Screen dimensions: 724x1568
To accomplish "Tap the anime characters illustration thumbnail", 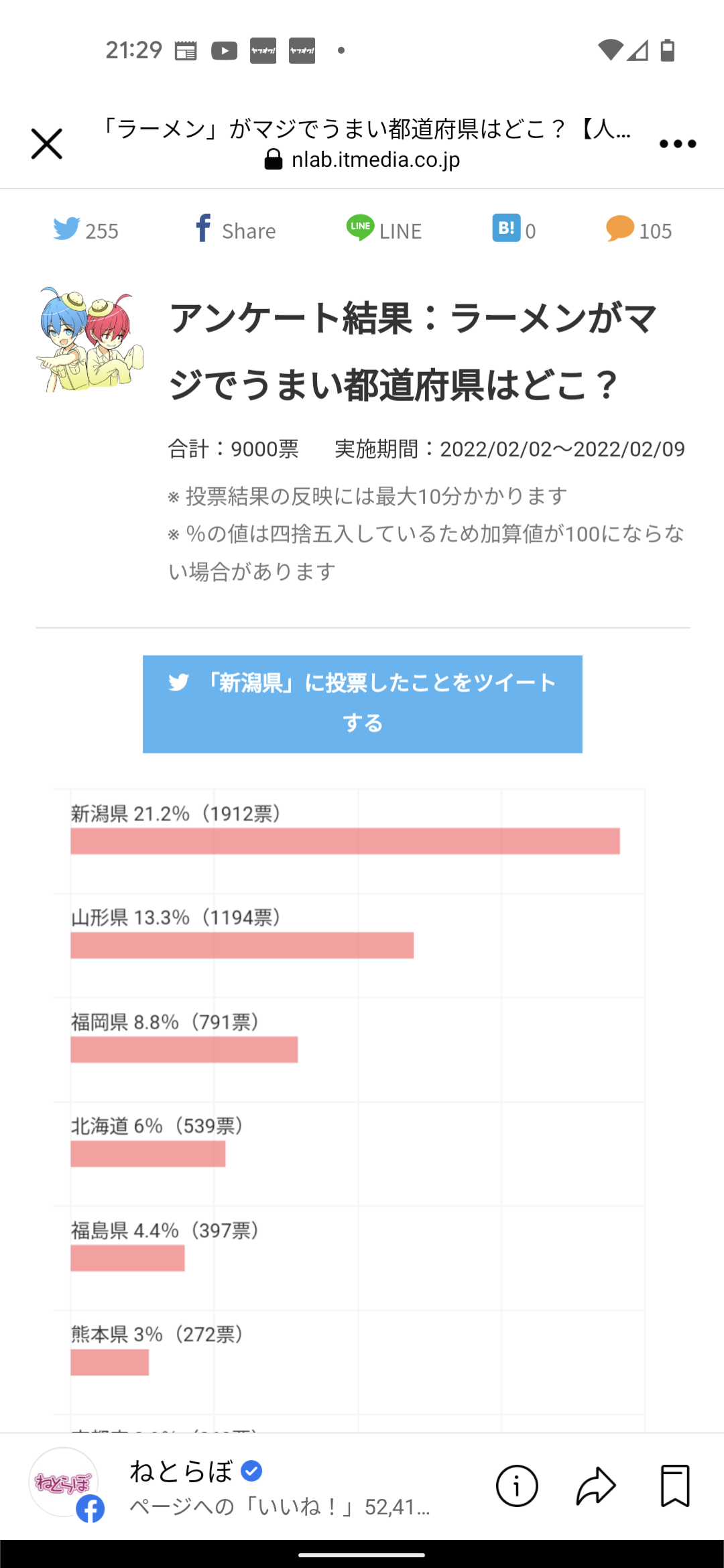I will pyautogui.click(x=89, y=340).
